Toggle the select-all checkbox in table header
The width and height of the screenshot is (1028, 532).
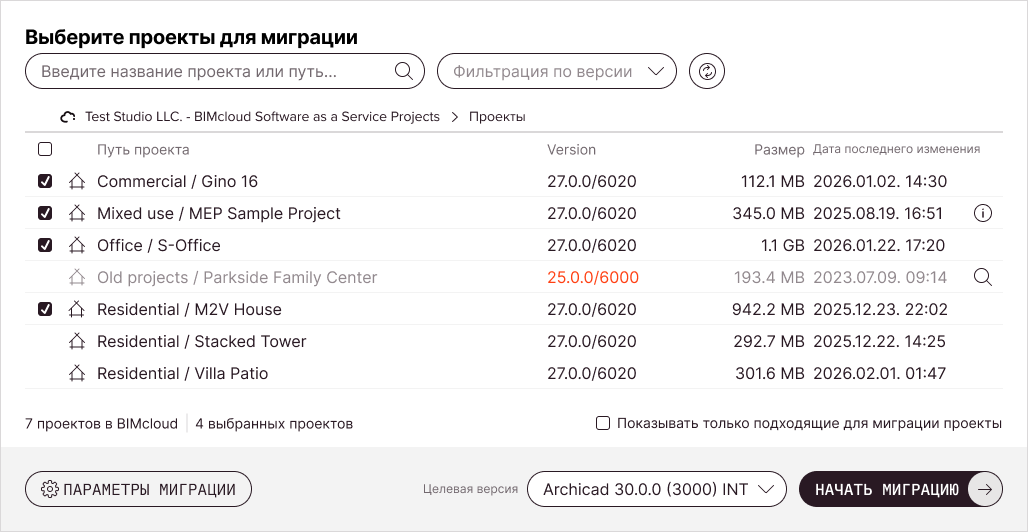(x=45, y=150)
